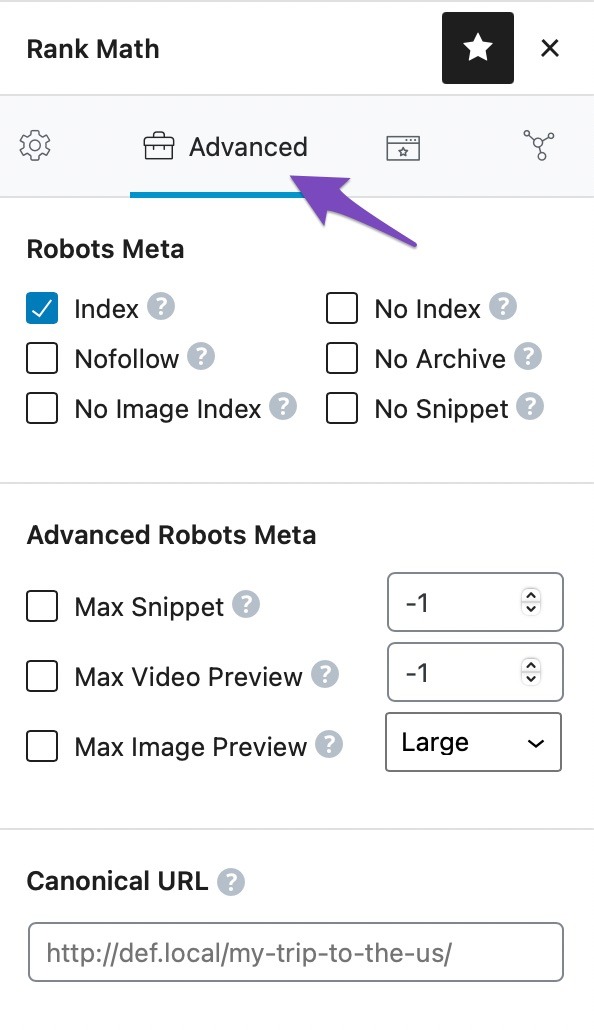Screen dimensions: 594x1030
Task: Select the Advanced briefcase tab icon
Action: 160,146
